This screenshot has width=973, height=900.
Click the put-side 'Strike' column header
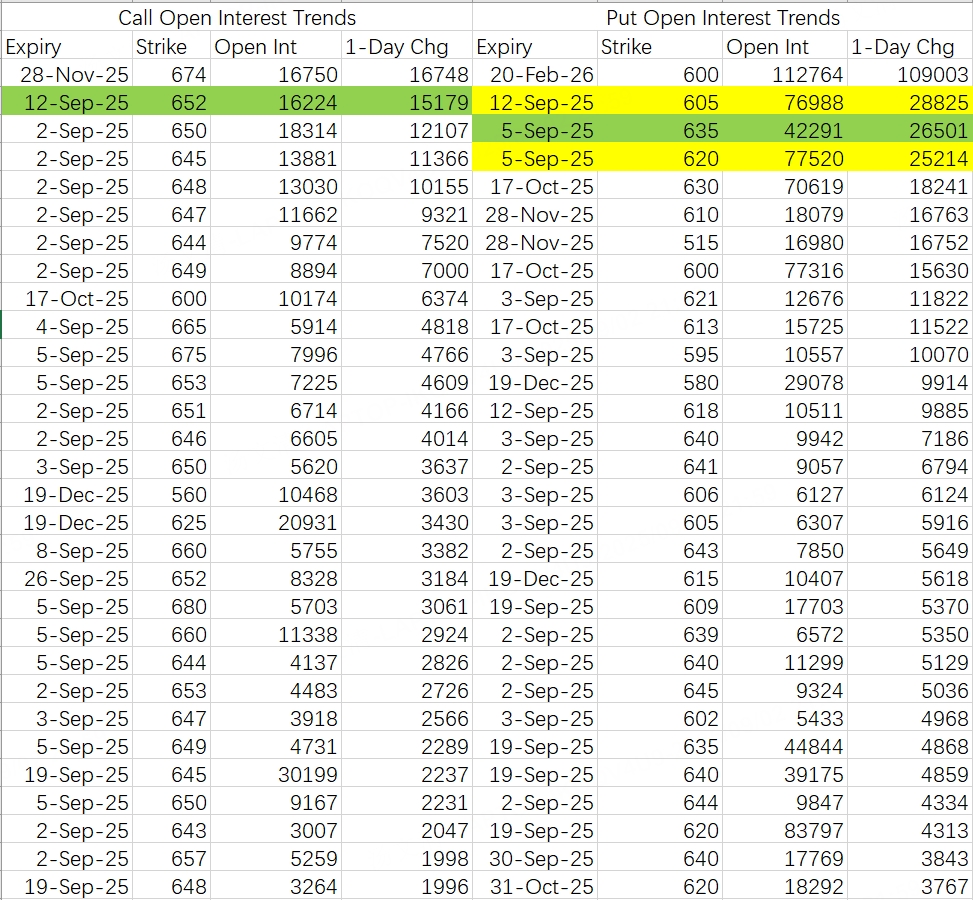660,47
